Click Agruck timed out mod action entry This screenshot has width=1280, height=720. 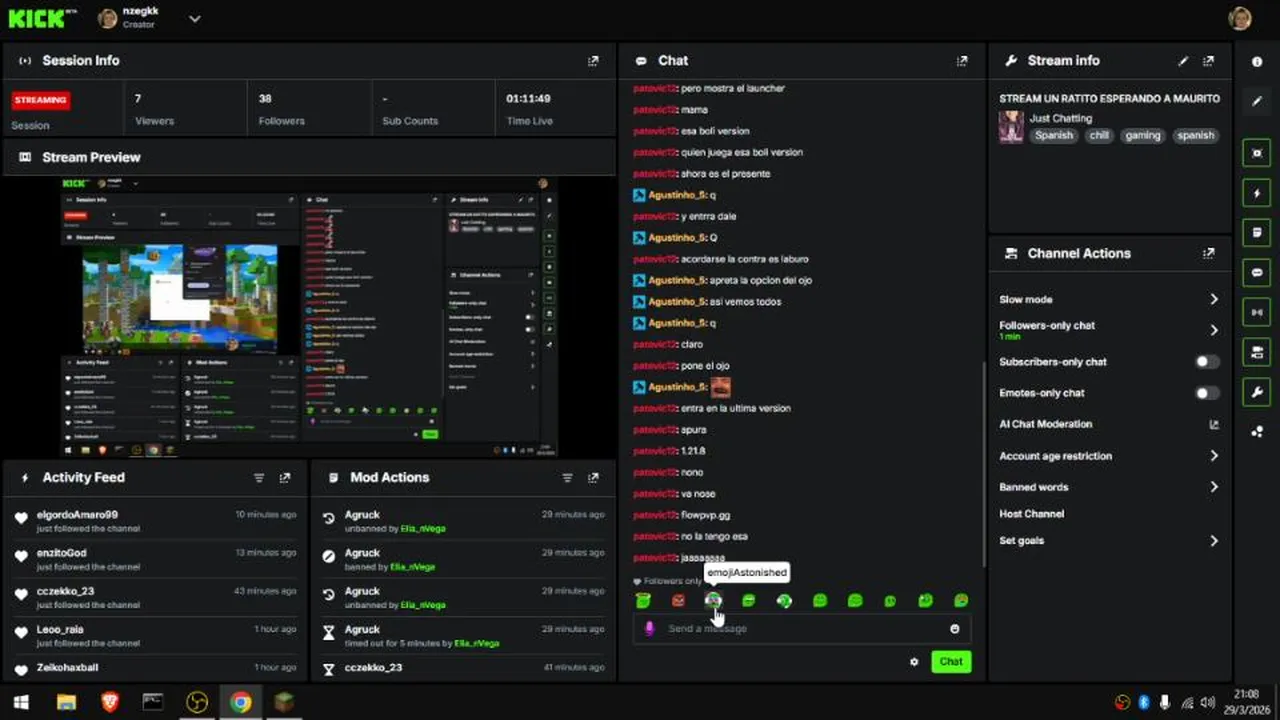click(464, 636)
